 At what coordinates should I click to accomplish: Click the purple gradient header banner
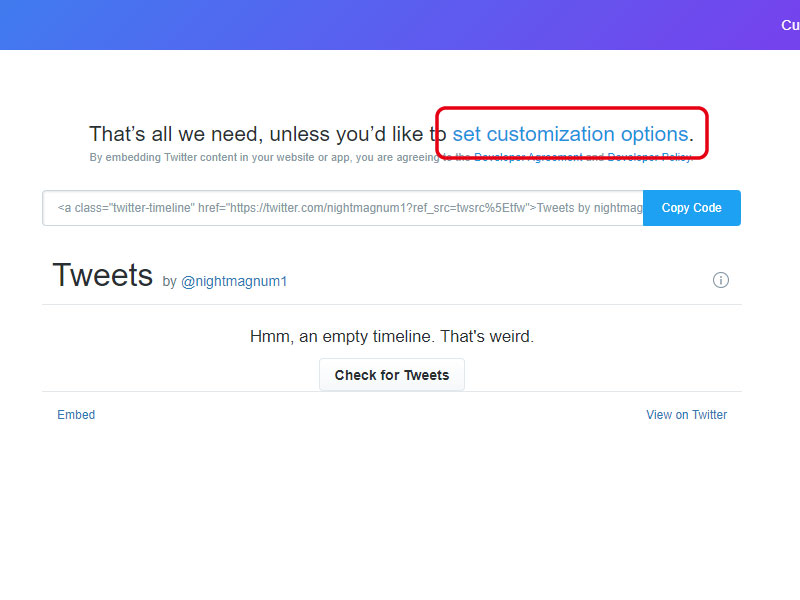point(400,25)
